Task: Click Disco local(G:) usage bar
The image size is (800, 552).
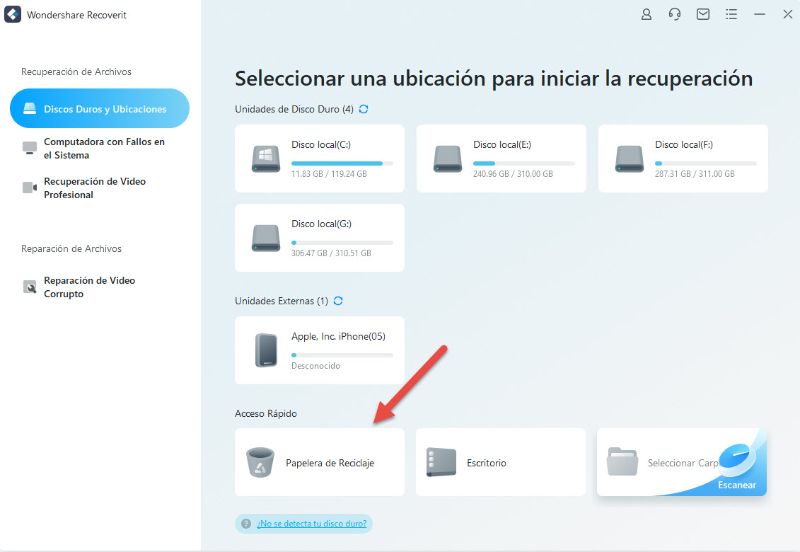Action: [342, 242]
